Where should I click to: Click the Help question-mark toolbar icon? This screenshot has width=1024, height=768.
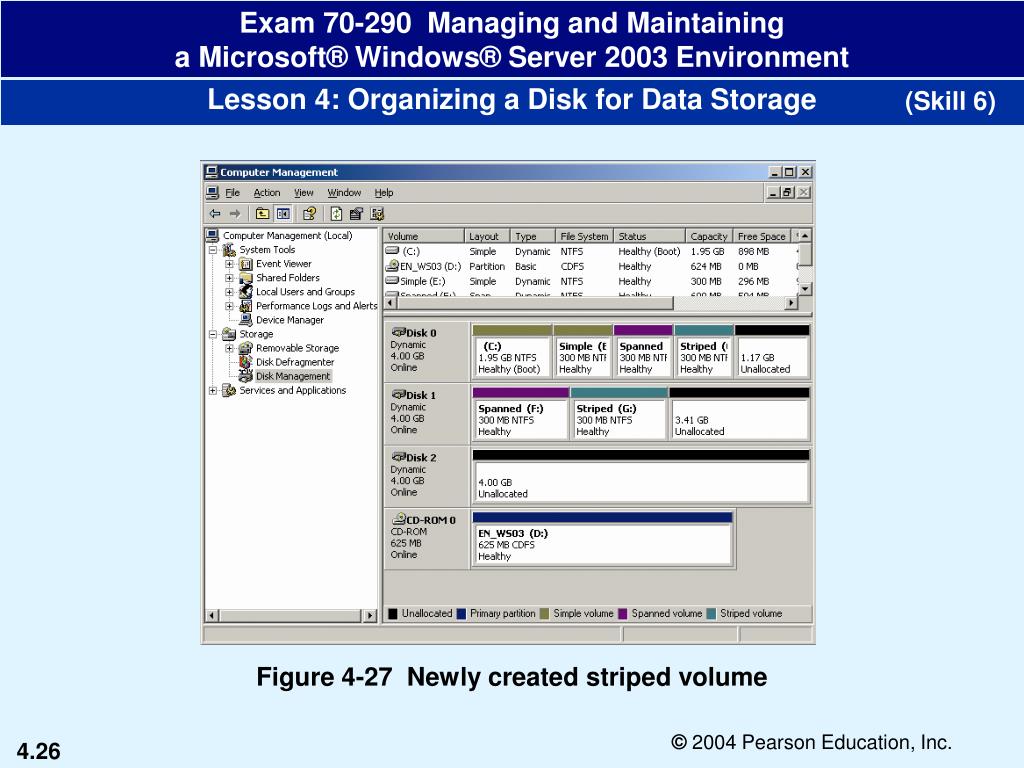click(310, 214)
